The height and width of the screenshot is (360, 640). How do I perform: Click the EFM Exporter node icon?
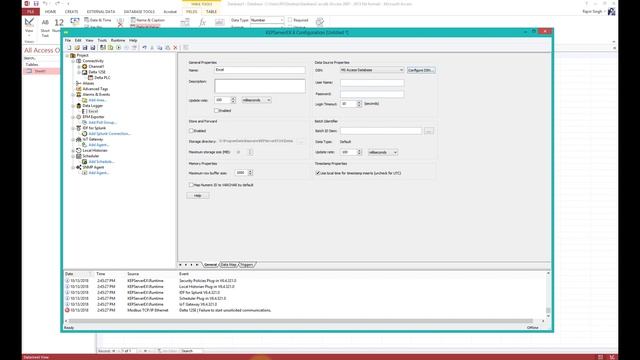79,117
